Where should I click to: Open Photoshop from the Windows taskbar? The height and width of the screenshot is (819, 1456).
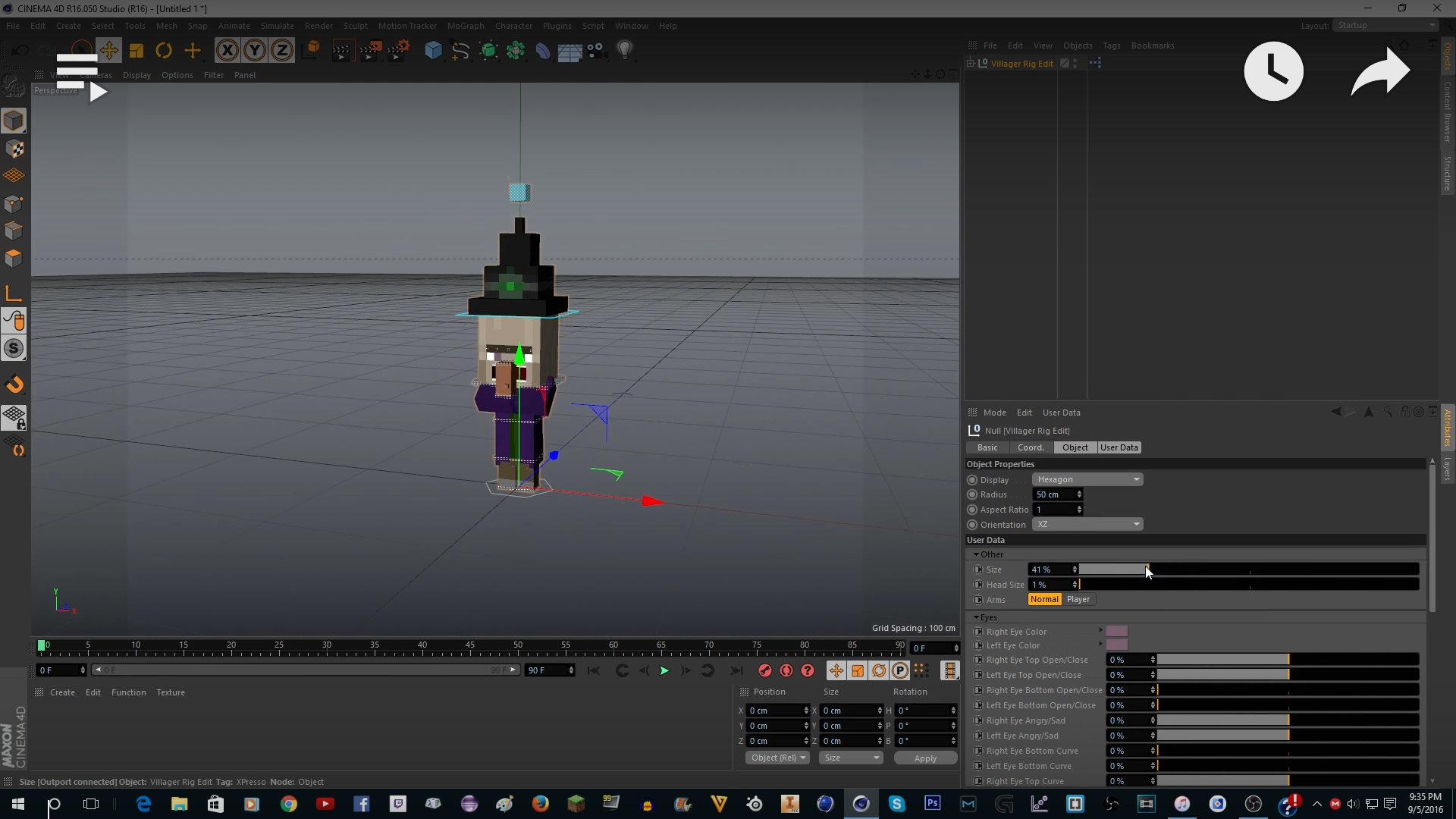[931, 804]
